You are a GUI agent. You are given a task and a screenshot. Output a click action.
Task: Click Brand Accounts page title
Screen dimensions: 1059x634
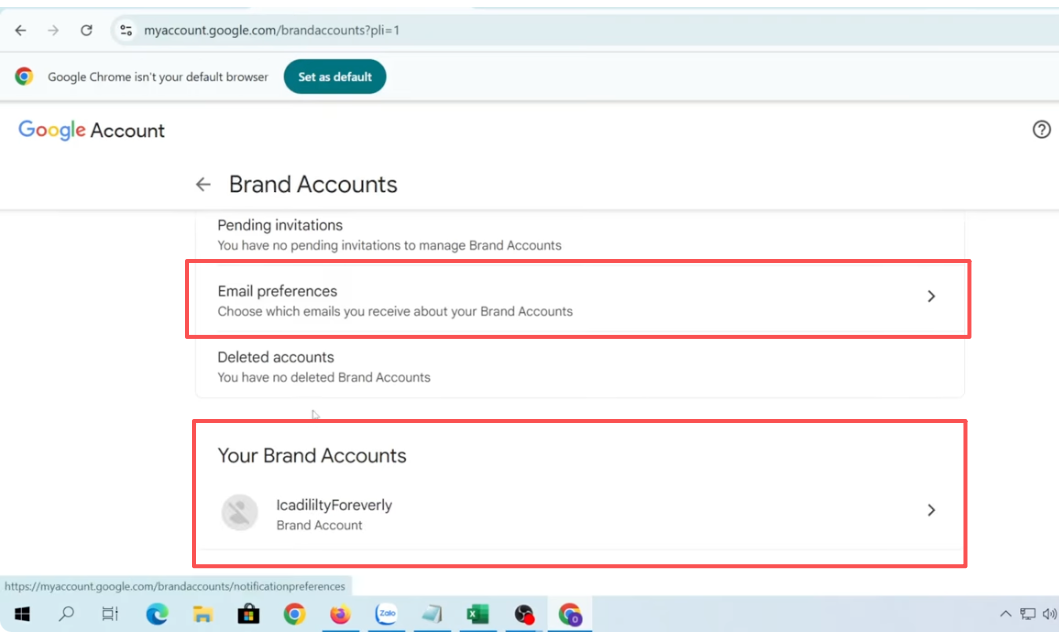tap(313, 184)
